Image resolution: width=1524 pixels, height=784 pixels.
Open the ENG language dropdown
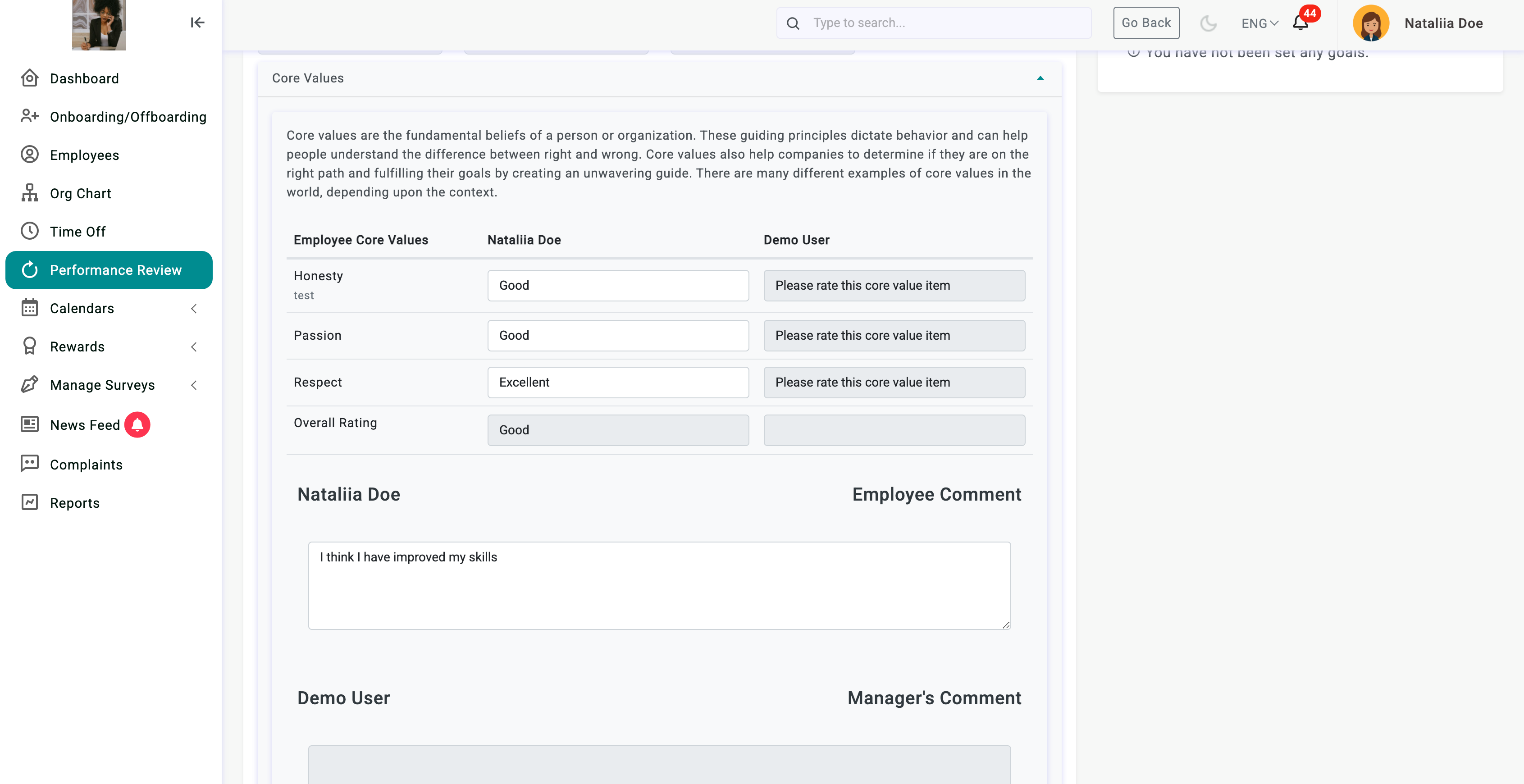coord(1259,23)
